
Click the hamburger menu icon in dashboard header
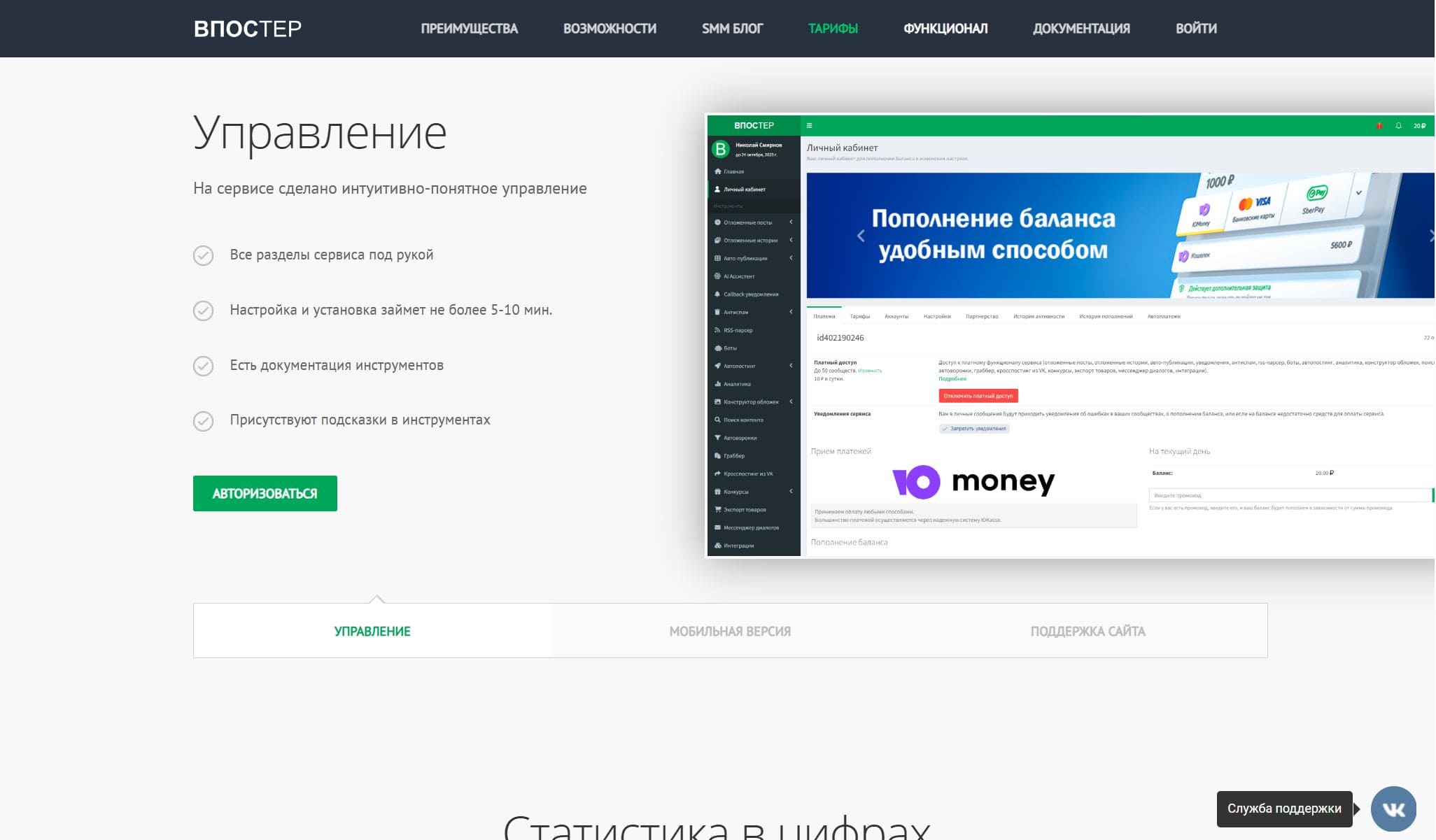pyautogui.click(x=809, y=126)
